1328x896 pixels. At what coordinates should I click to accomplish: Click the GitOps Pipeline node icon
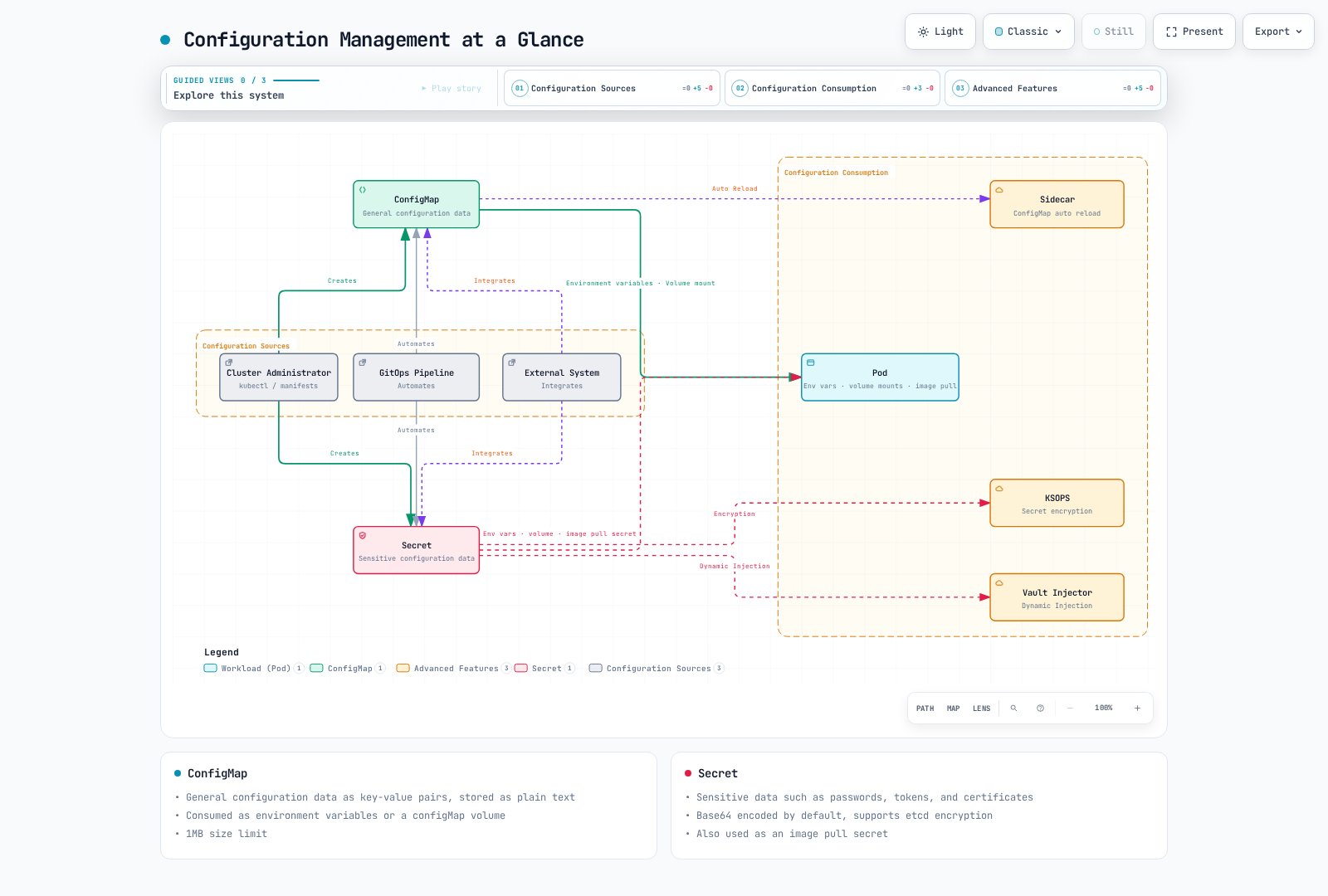coord(363,363)
